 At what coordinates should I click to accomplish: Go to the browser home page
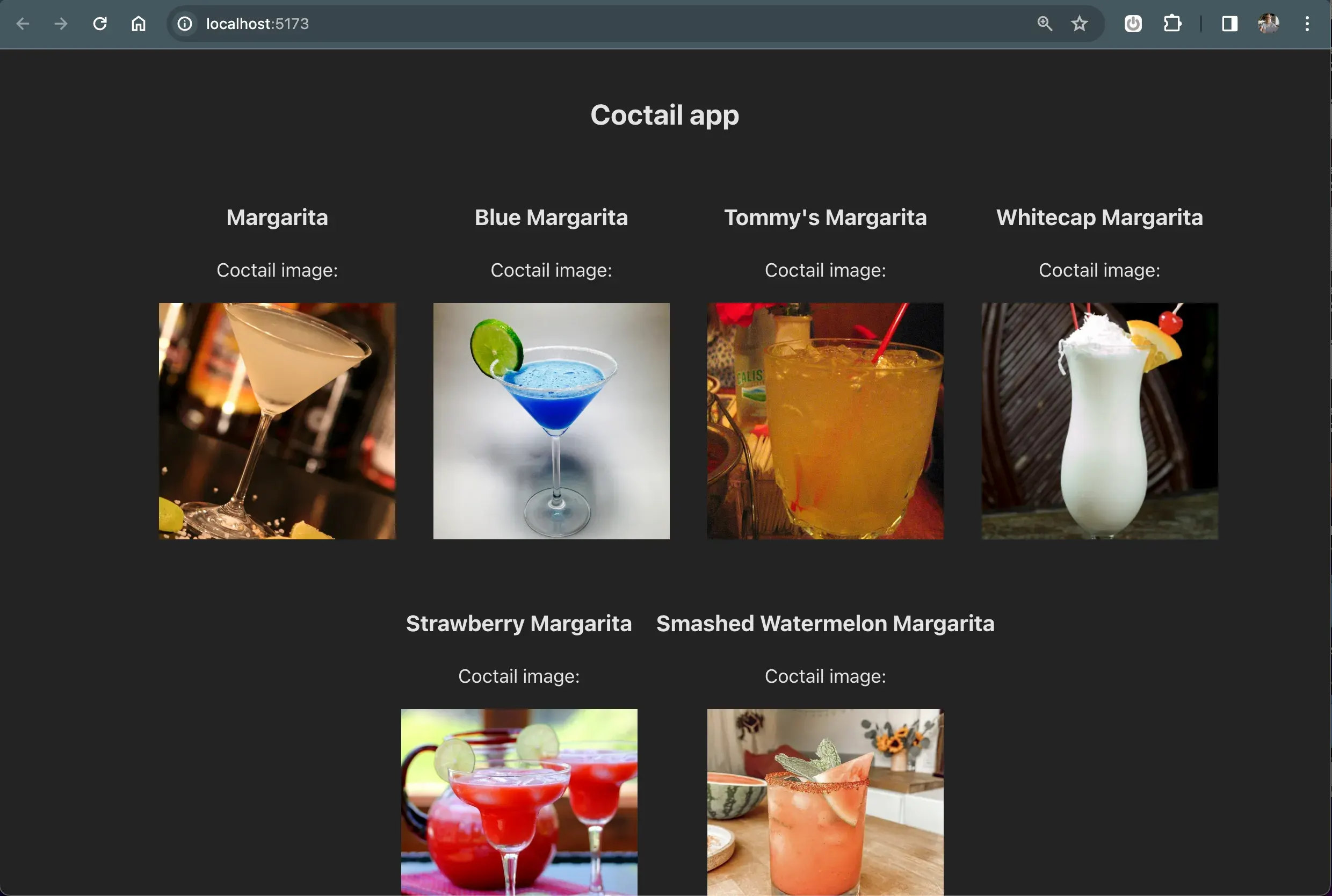click(x=138, y=24)
